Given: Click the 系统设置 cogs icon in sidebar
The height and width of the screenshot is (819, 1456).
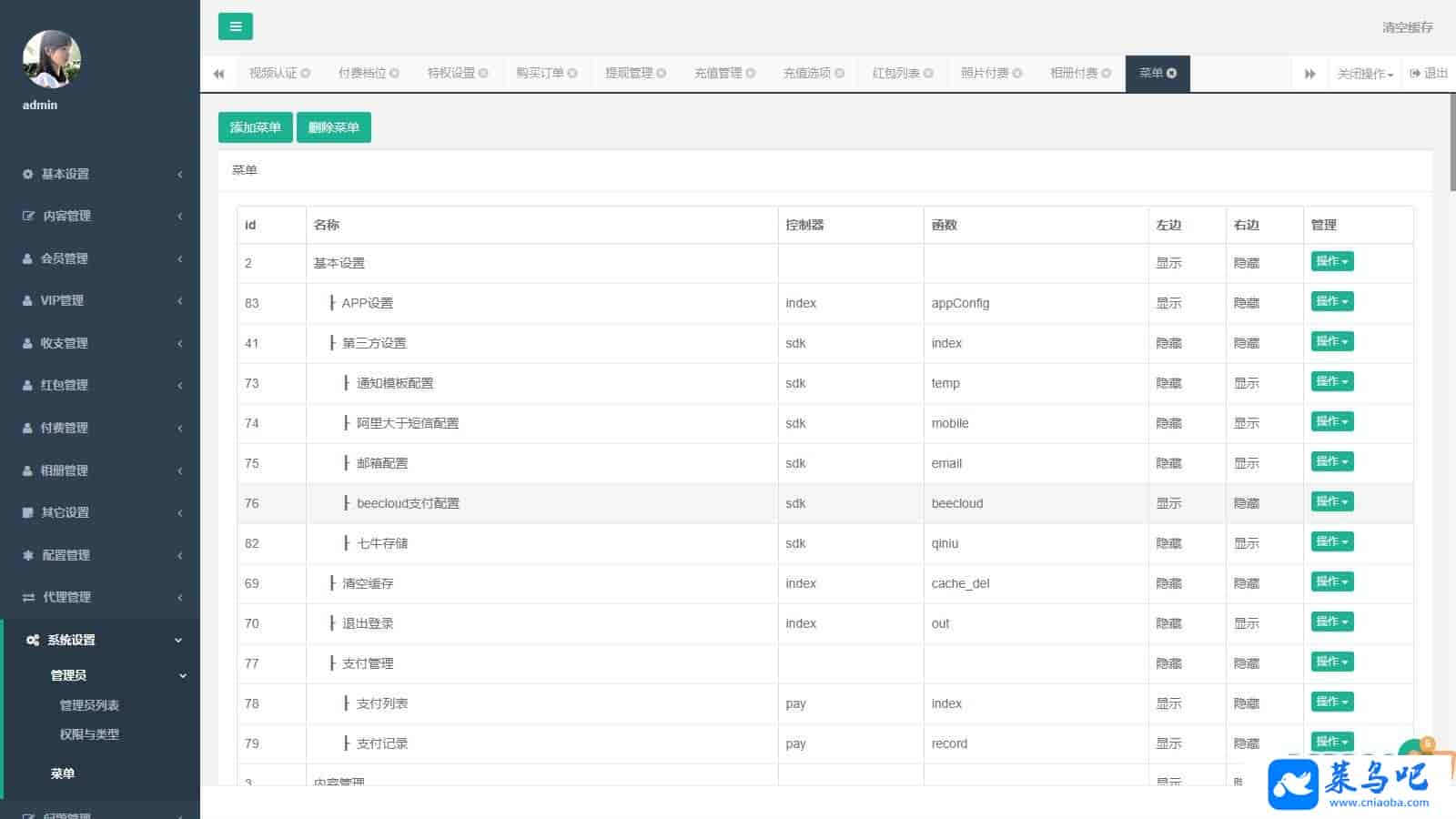Looking at the screenshot, I should [32, 640].
